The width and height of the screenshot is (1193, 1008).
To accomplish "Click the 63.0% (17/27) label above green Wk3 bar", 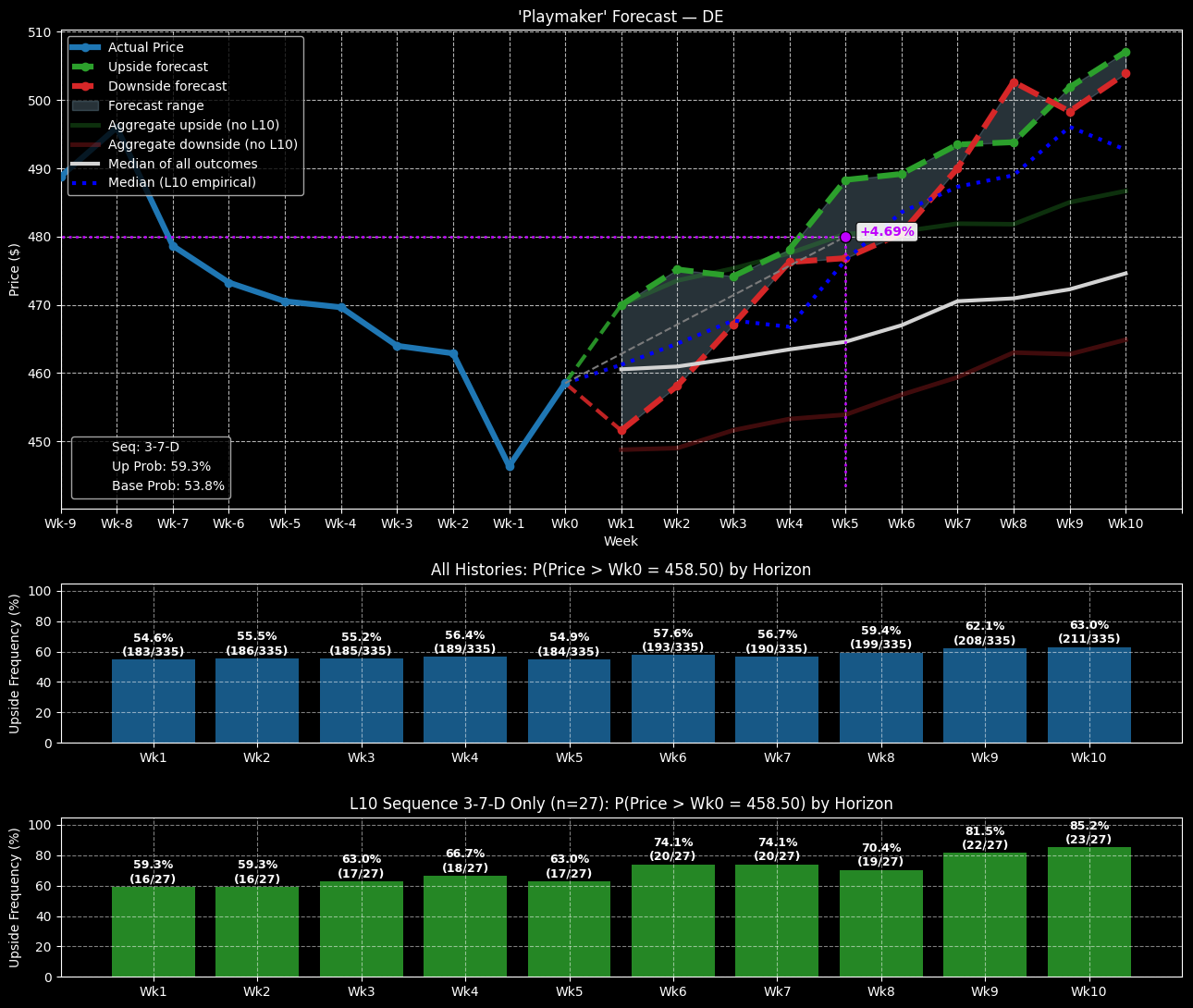I will [x=362, y=867].
